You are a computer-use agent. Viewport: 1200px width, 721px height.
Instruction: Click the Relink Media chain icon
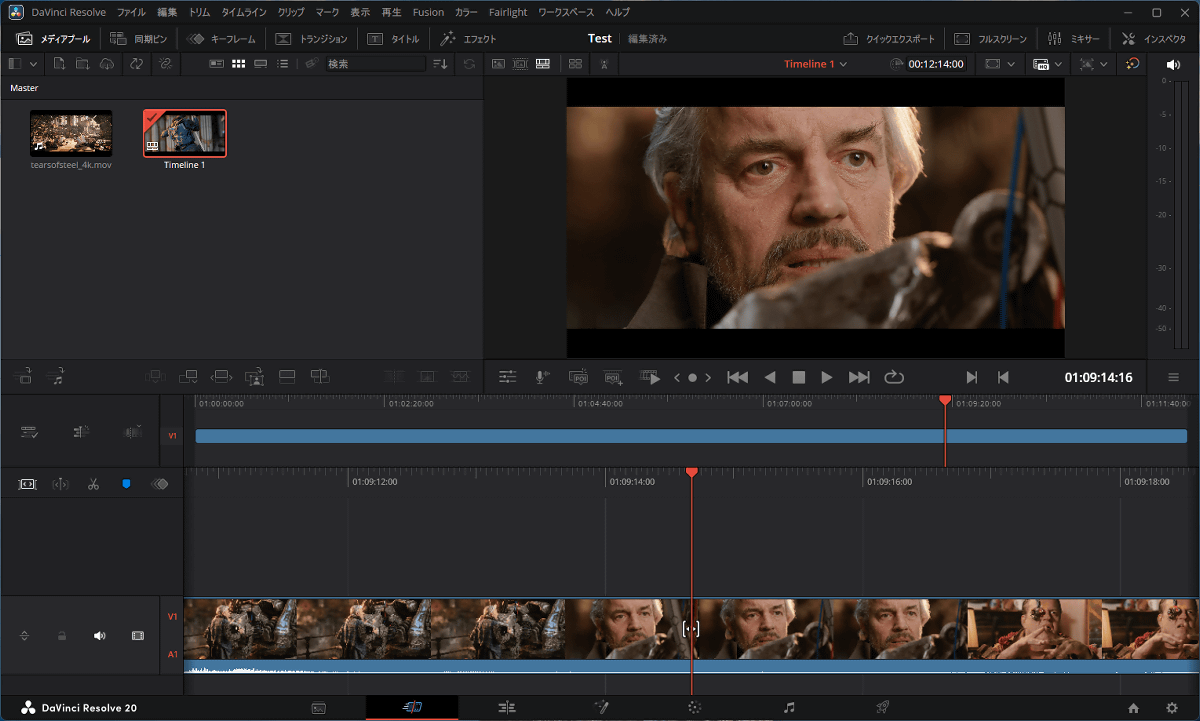pyautogui.click(x=165, y=63)
